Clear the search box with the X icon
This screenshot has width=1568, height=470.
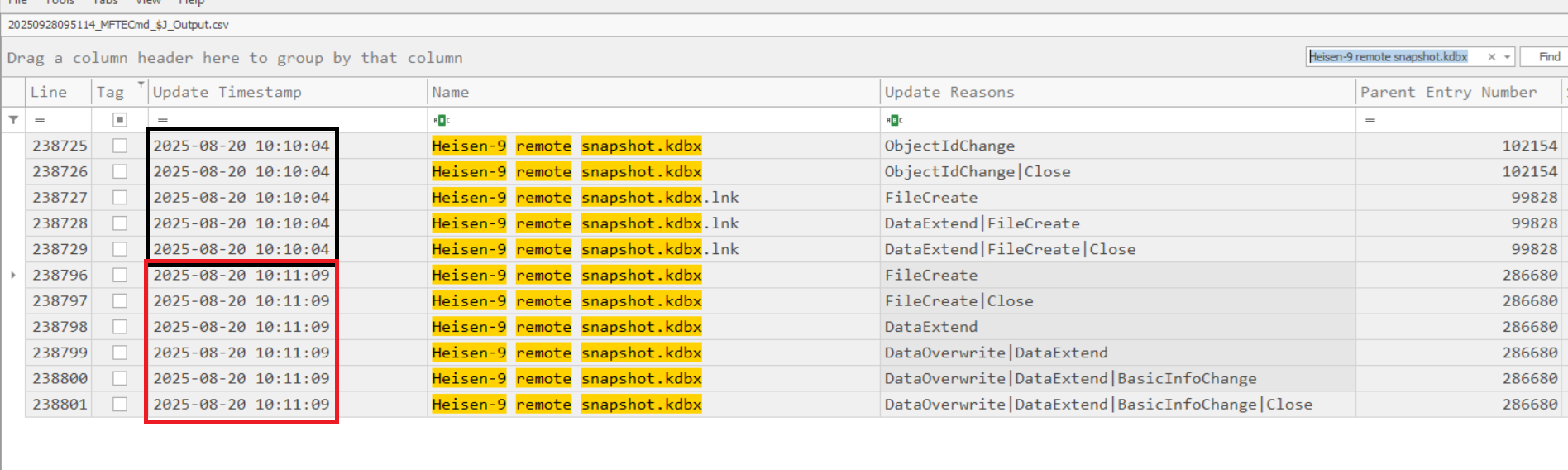click(x=1491, y=57)
